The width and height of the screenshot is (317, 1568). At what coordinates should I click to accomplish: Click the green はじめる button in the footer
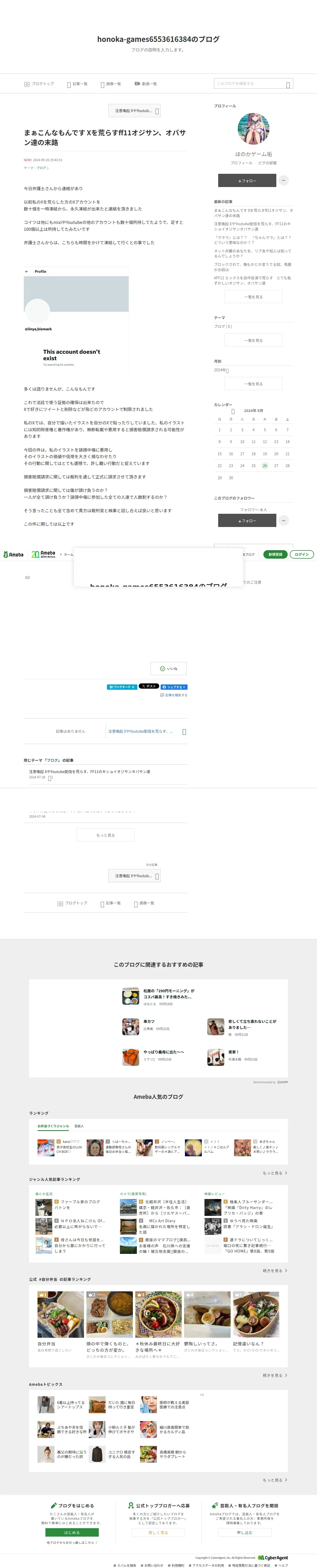point(72,1533)
